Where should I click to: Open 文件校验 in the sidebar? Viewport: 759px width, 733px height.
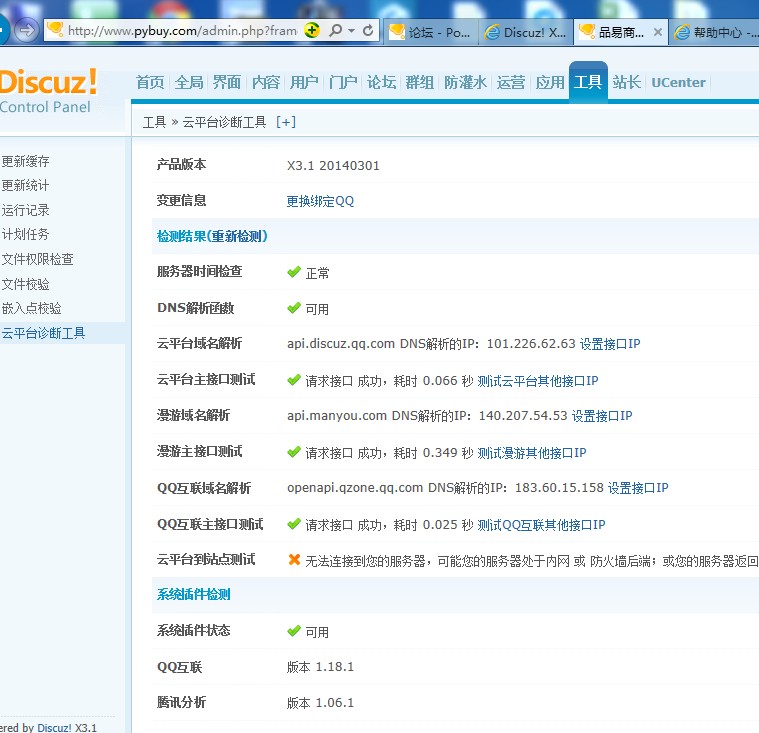(25, 284)
